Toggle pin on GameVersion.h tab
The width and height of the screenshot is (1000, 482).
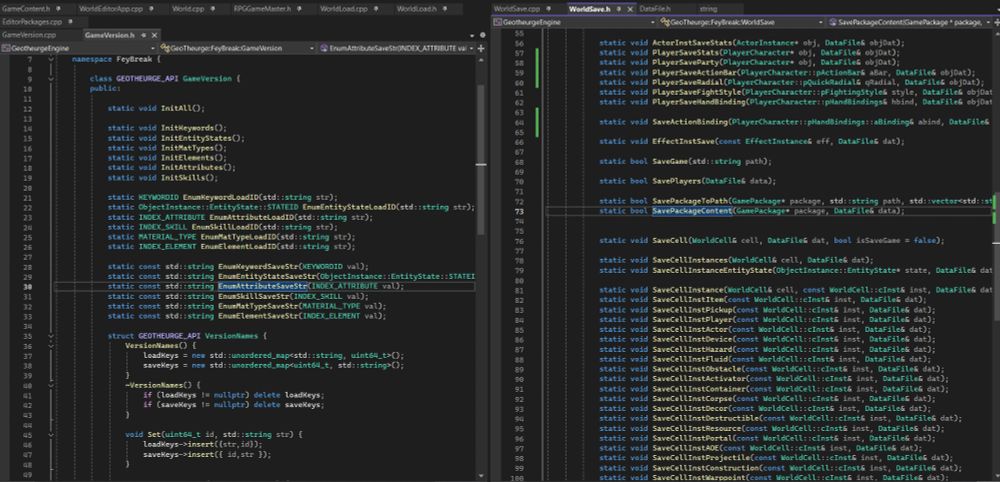point(143,35)
